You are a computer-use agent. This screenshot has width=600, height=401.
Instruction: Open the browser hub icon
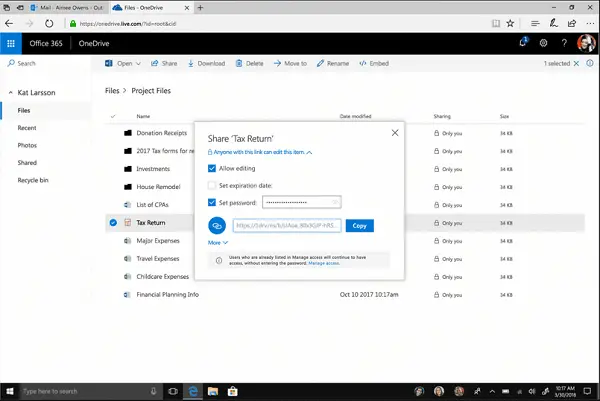(x=535, y=24)
